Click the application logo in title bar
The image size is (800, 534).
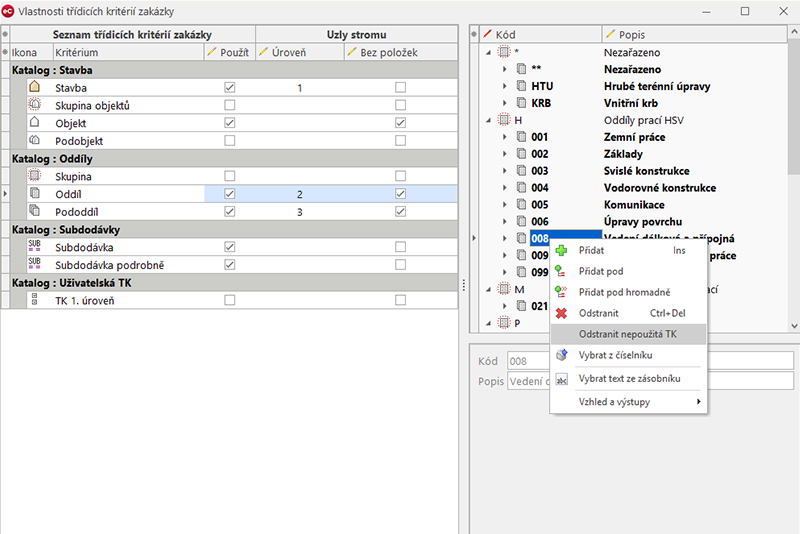point(8,11)
